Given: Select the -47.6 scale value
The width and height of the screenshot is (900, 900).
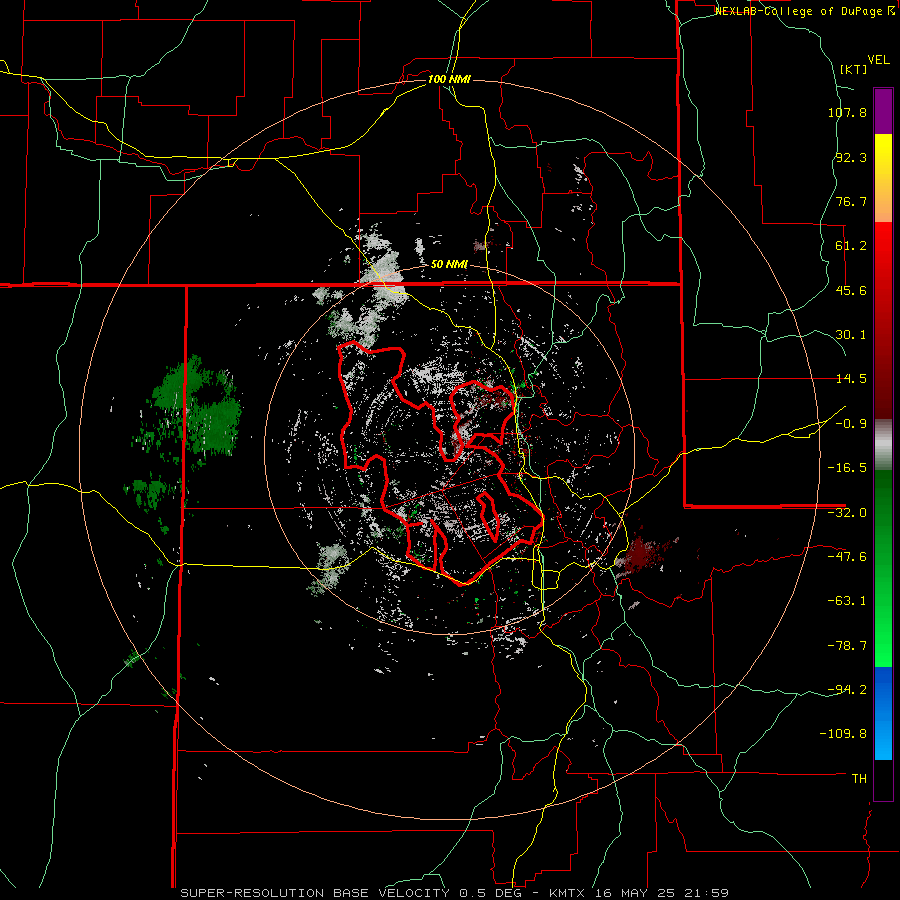Looking at the screenshot, I should tap(847, 557).
